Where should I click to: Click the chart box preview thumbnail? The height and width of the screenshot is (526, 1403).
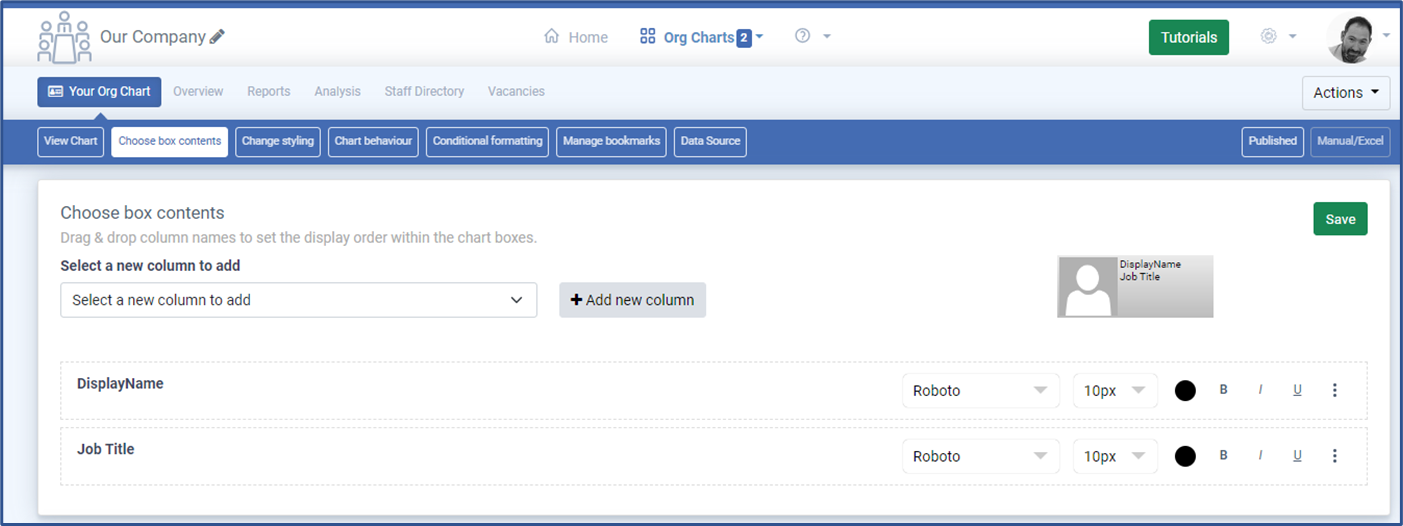click(1134, 286)
